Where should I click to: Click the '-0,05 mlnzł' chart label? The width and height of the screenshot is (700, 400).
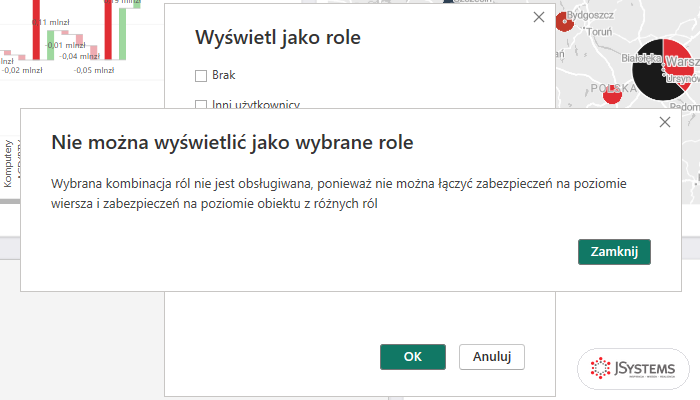[x=94, y=70]
